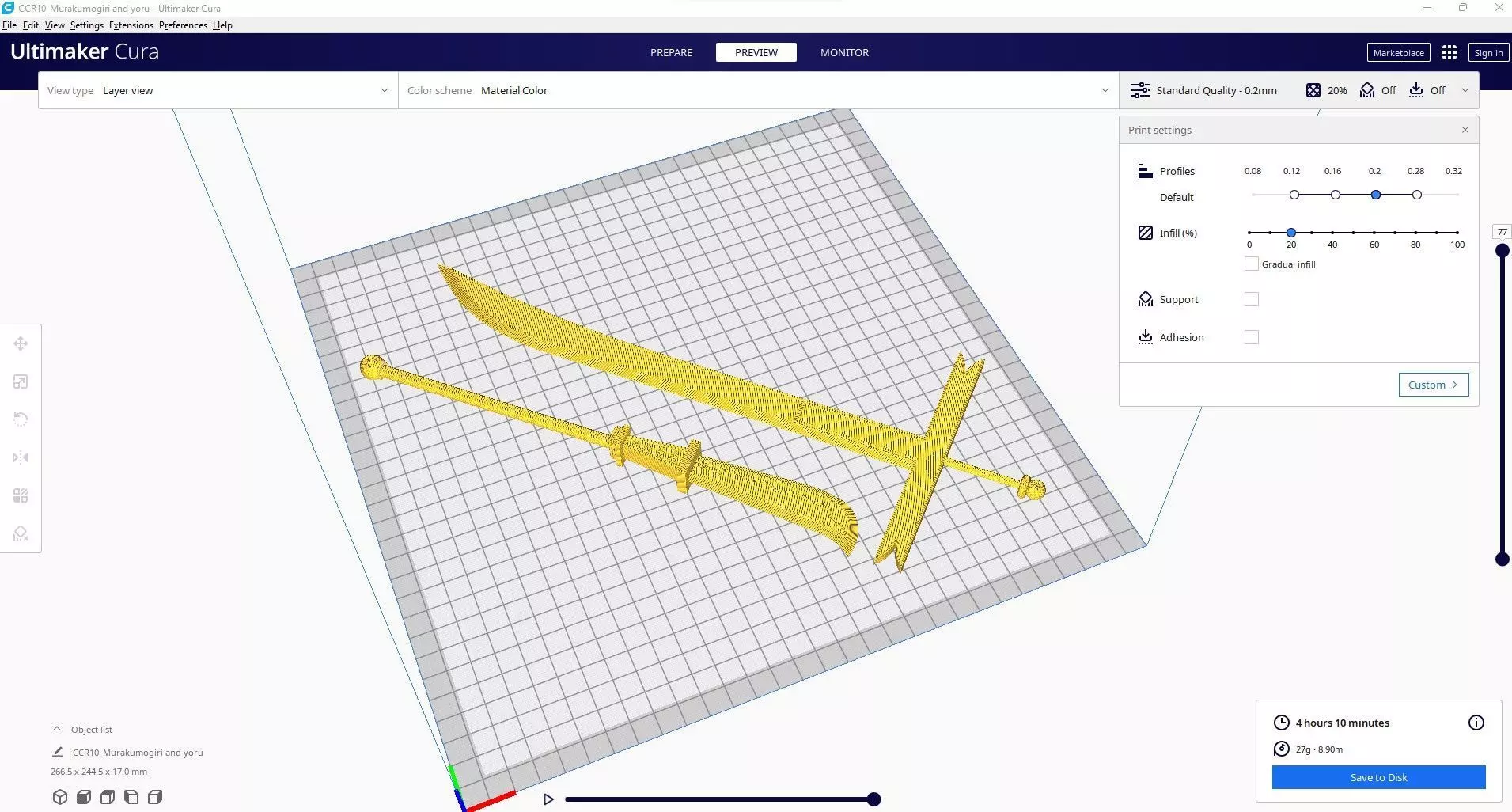Switch to front view icon
This screenshot has width=1512, height=812.
(x=84, y=797)
